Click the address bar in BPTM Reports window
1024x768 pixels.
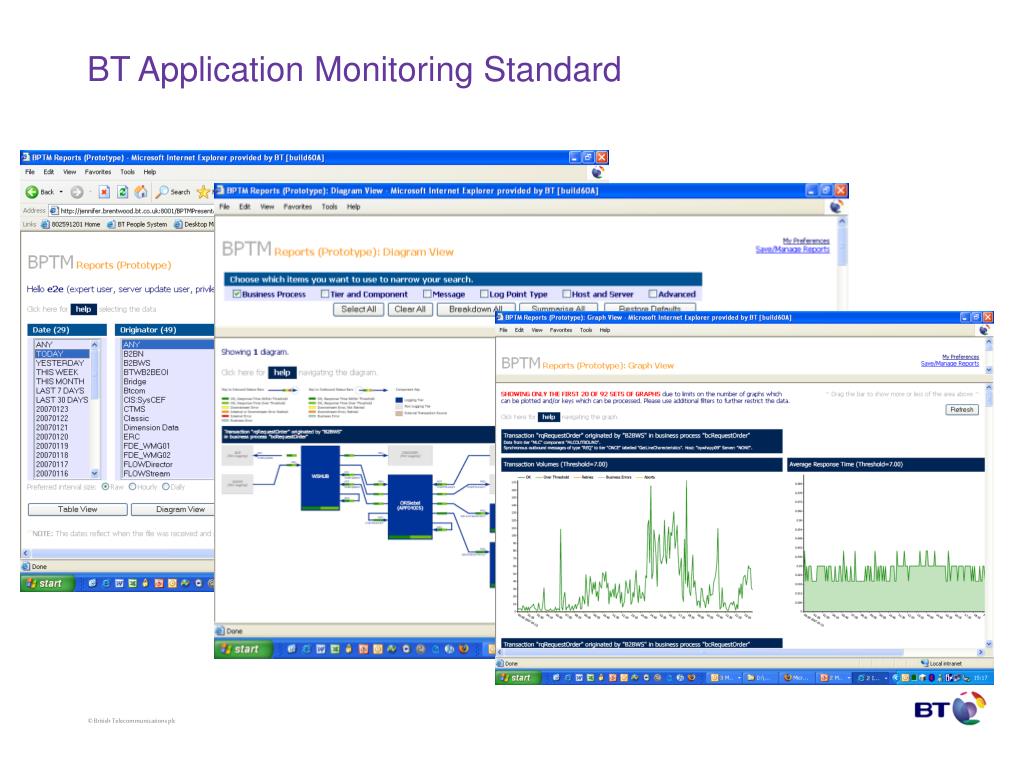pyautogui.click(x=132, y=210)
